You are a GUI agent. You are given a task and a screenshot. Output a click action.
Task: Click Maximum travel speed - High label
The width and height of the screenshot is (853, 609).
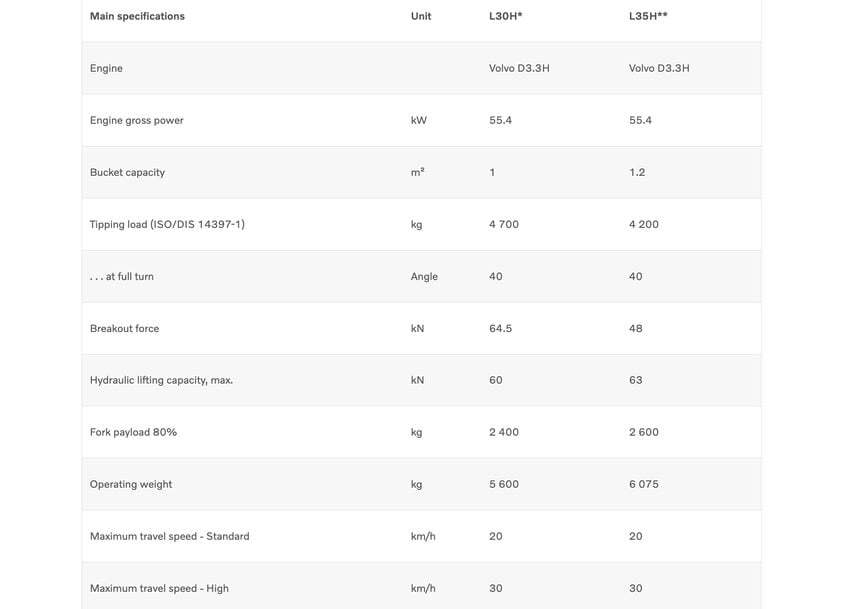(159, 588)
